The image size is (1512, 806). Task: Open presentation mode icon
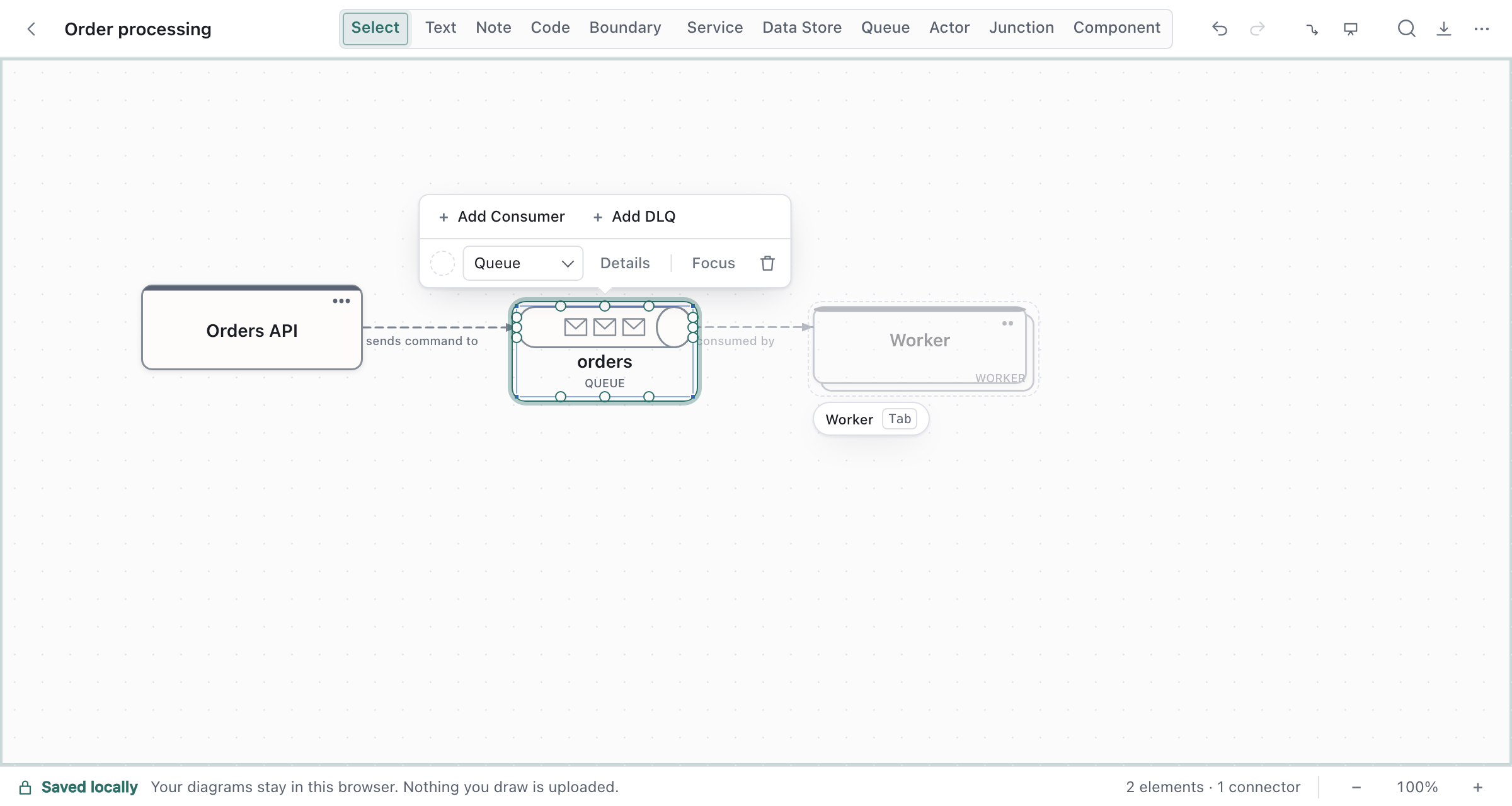(x=1351, y=29)
